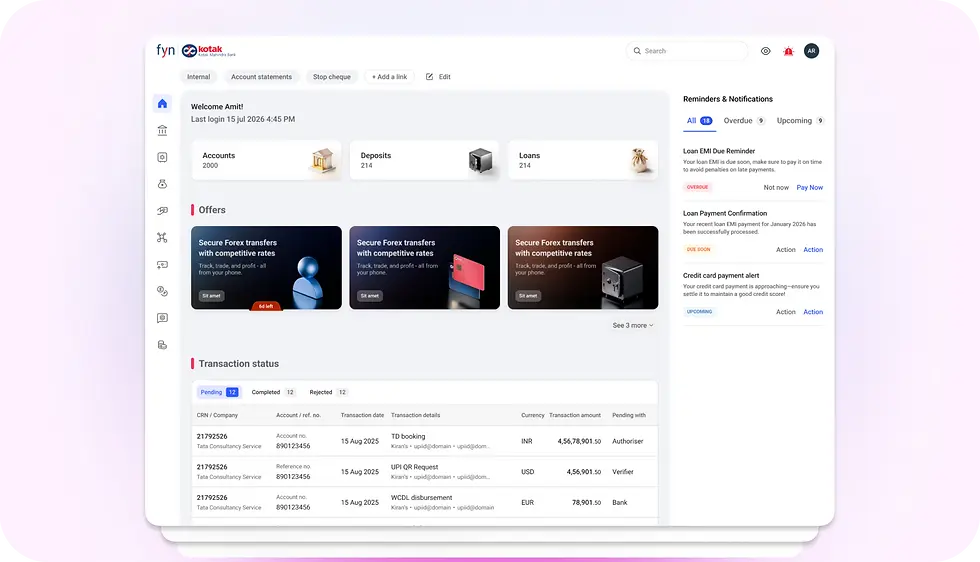The height and width of the screenshot is (562, 980).
Task: Click blue Action on Loan Payment Confirmation
Action: 813,249
